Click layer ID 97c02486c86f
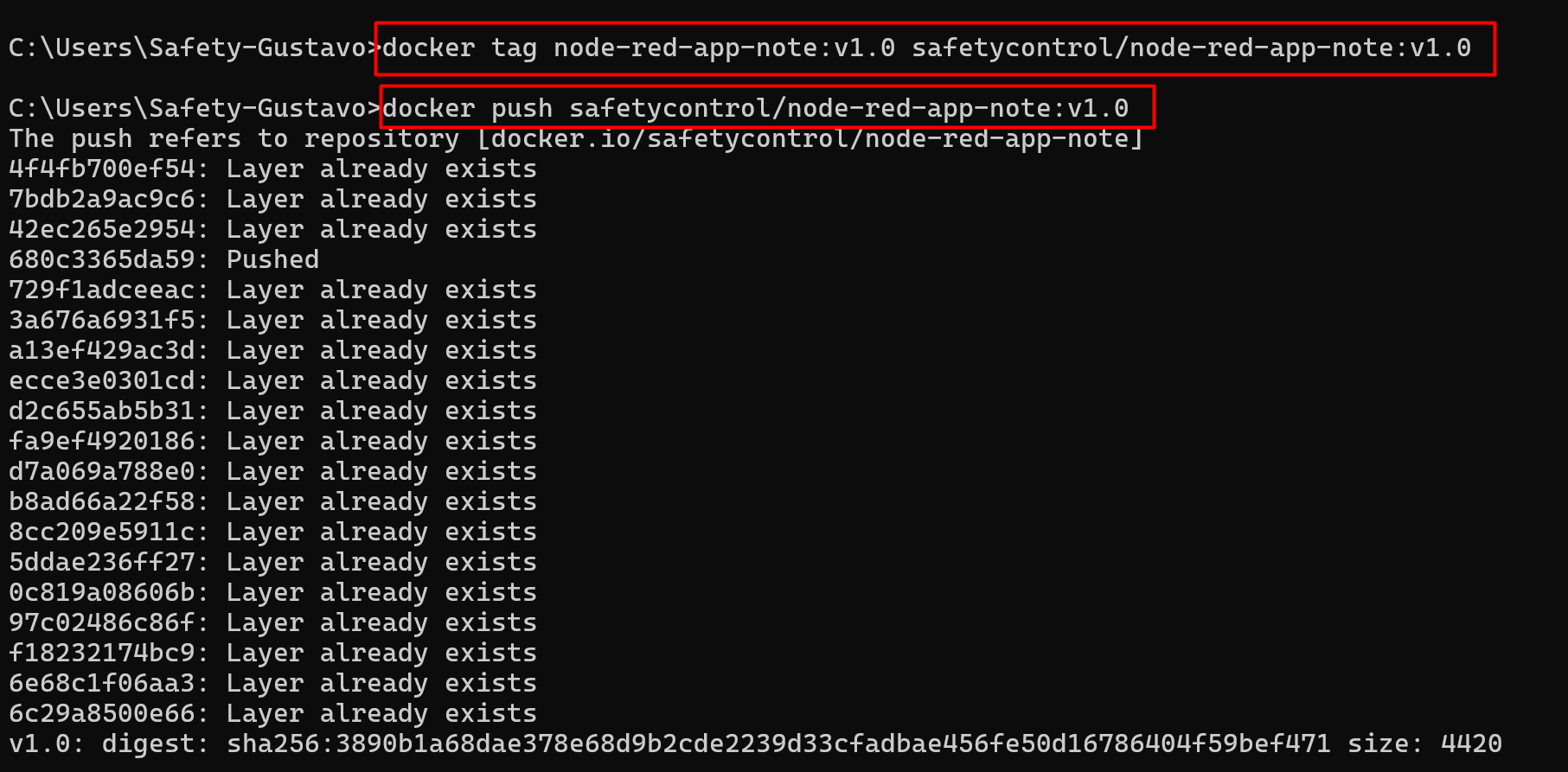1568x772 pixels. pos(102,622)
